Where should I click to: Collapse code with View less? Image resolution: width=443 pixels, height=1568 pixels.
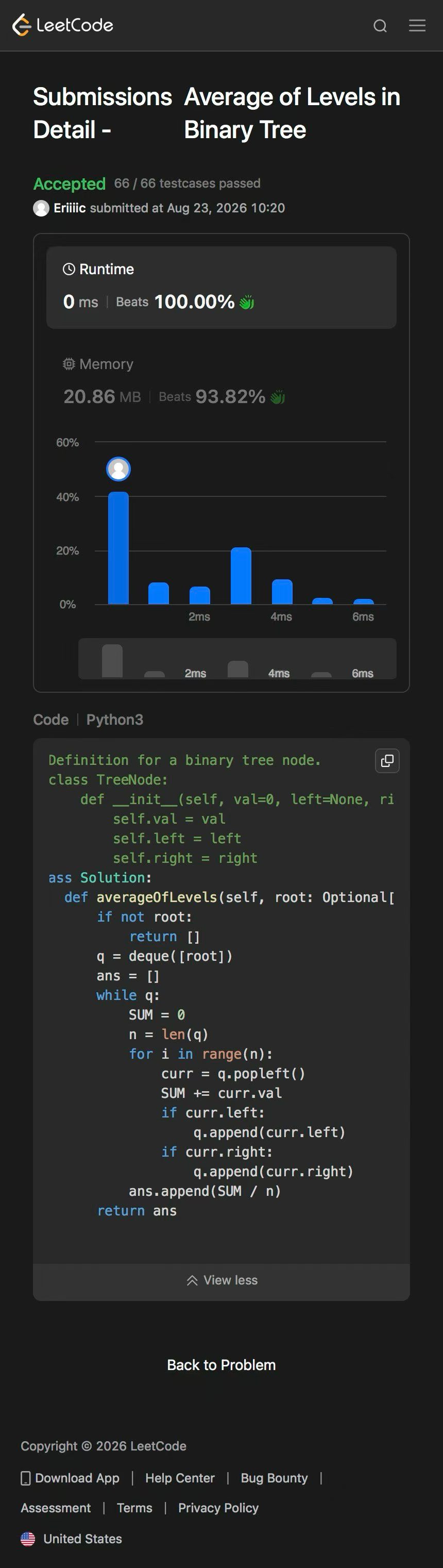[x=221, y=1279]
